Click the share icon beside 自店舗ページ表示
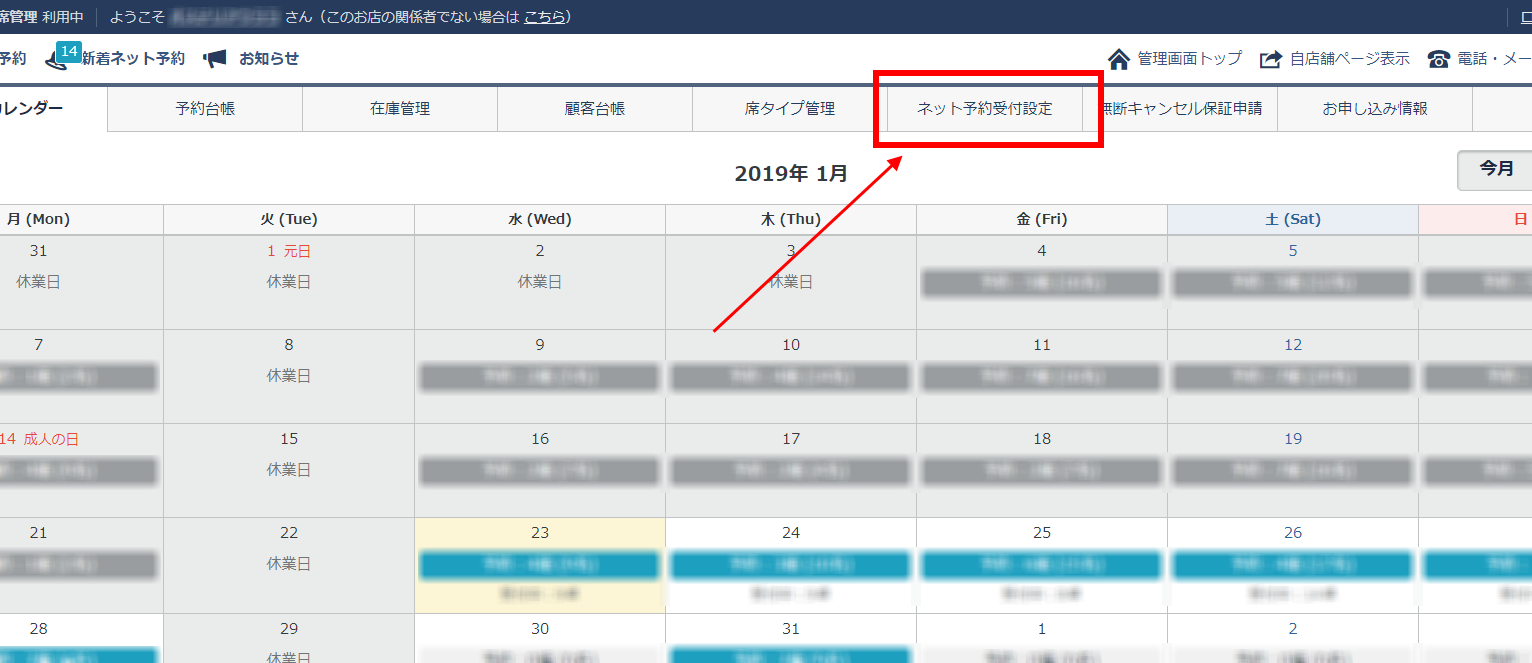The height and width of the screenshot is (663, 1532). [1270, 59]
